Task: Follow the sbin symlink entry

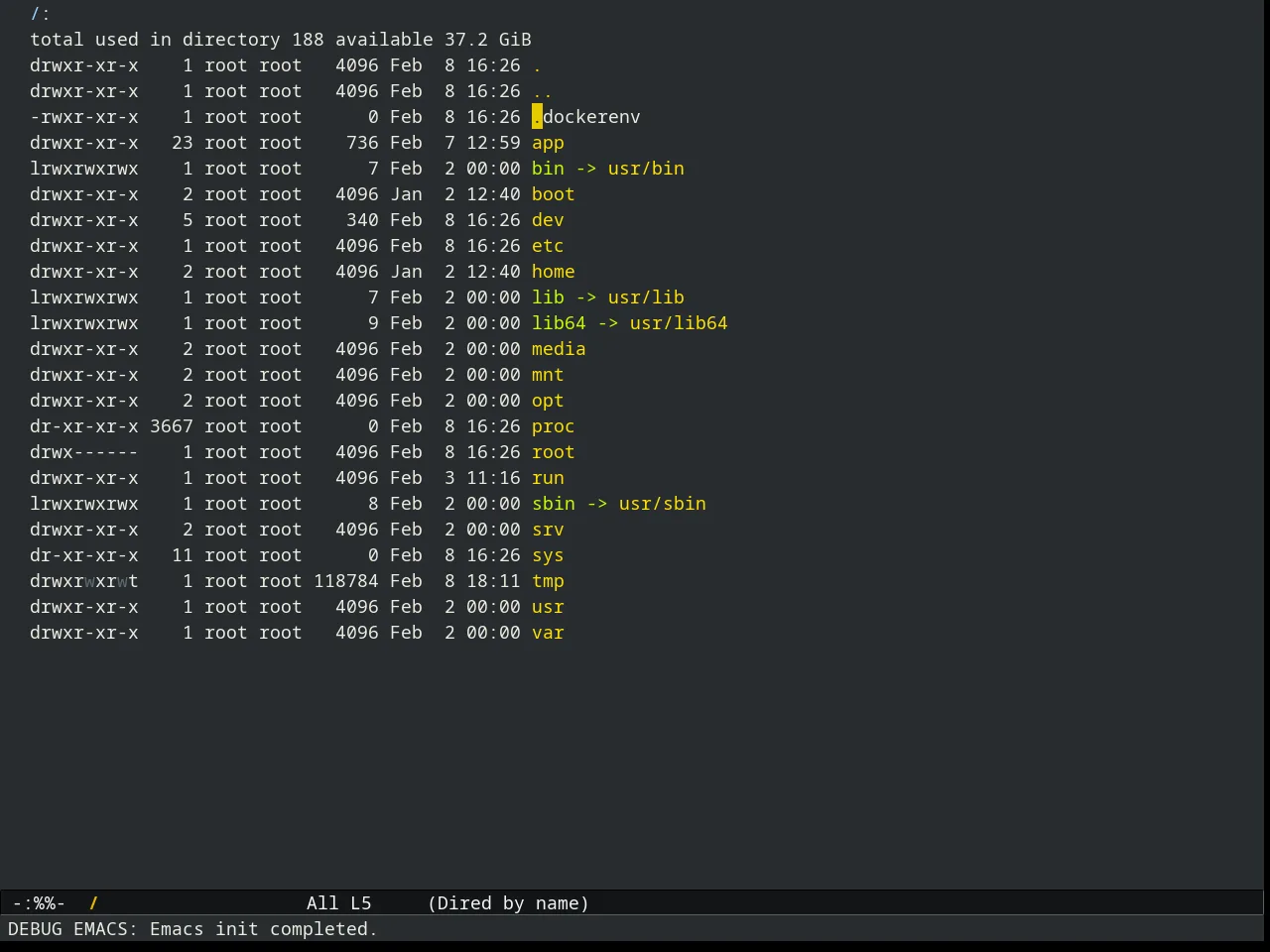Action: (x=554, y=504)
